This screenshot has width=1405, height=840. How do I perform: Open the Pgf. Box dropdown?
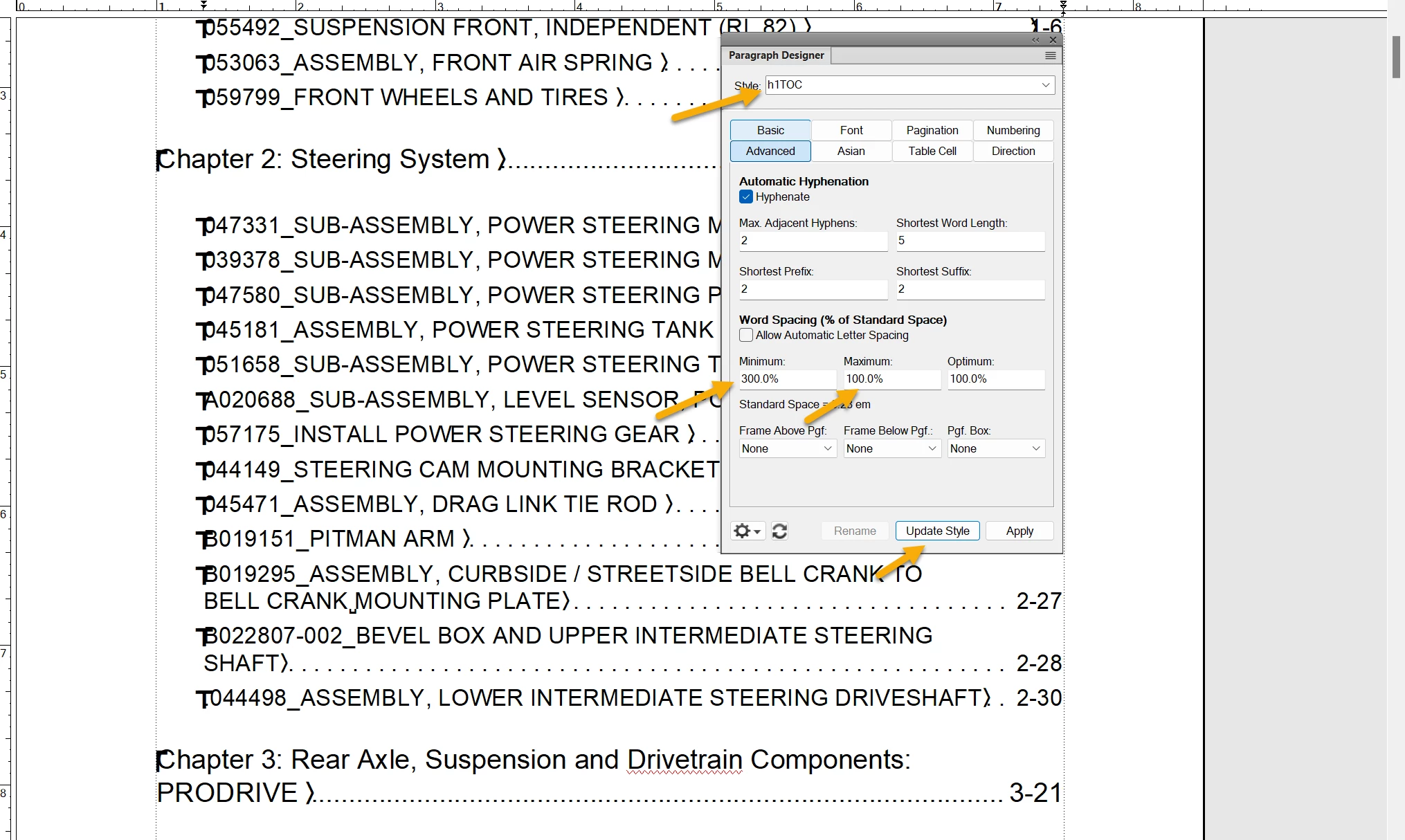(995, 448)
